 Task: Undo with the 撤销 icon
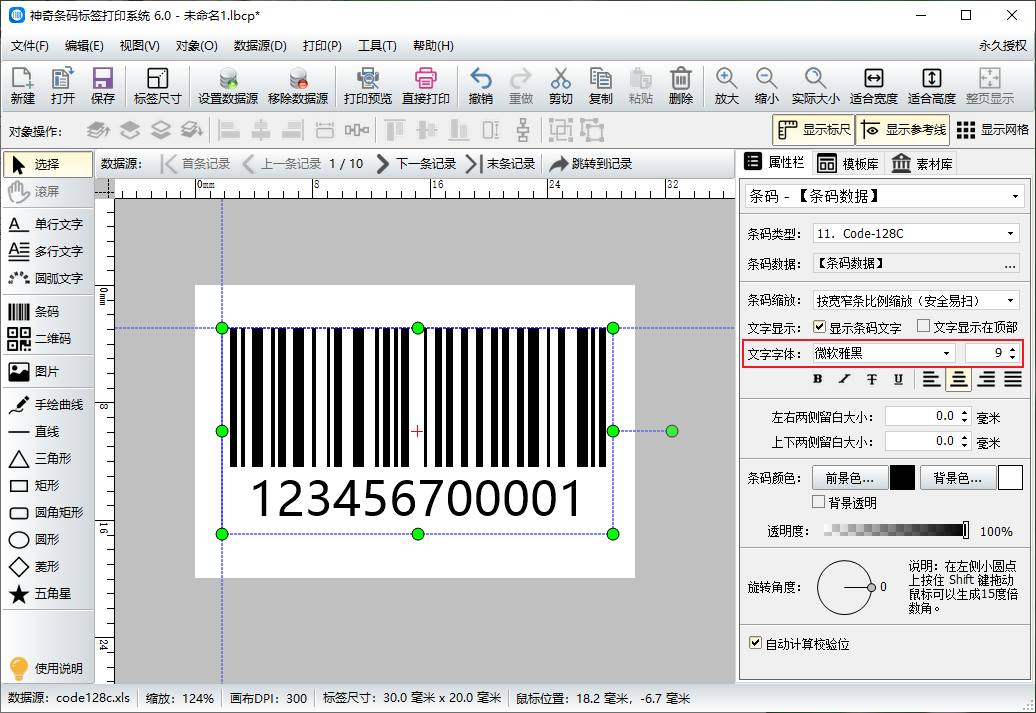480,85
